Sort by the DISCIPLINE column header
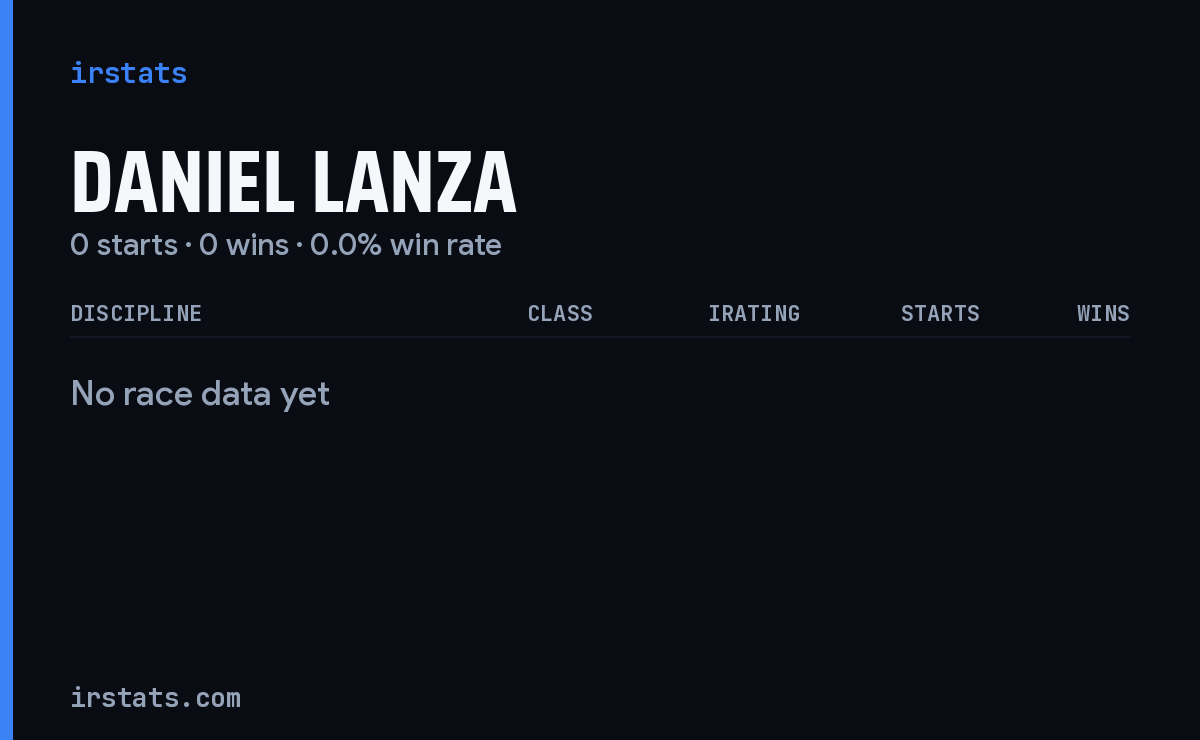This screenshot has height=740, width=1200. (x=136, y=313)
